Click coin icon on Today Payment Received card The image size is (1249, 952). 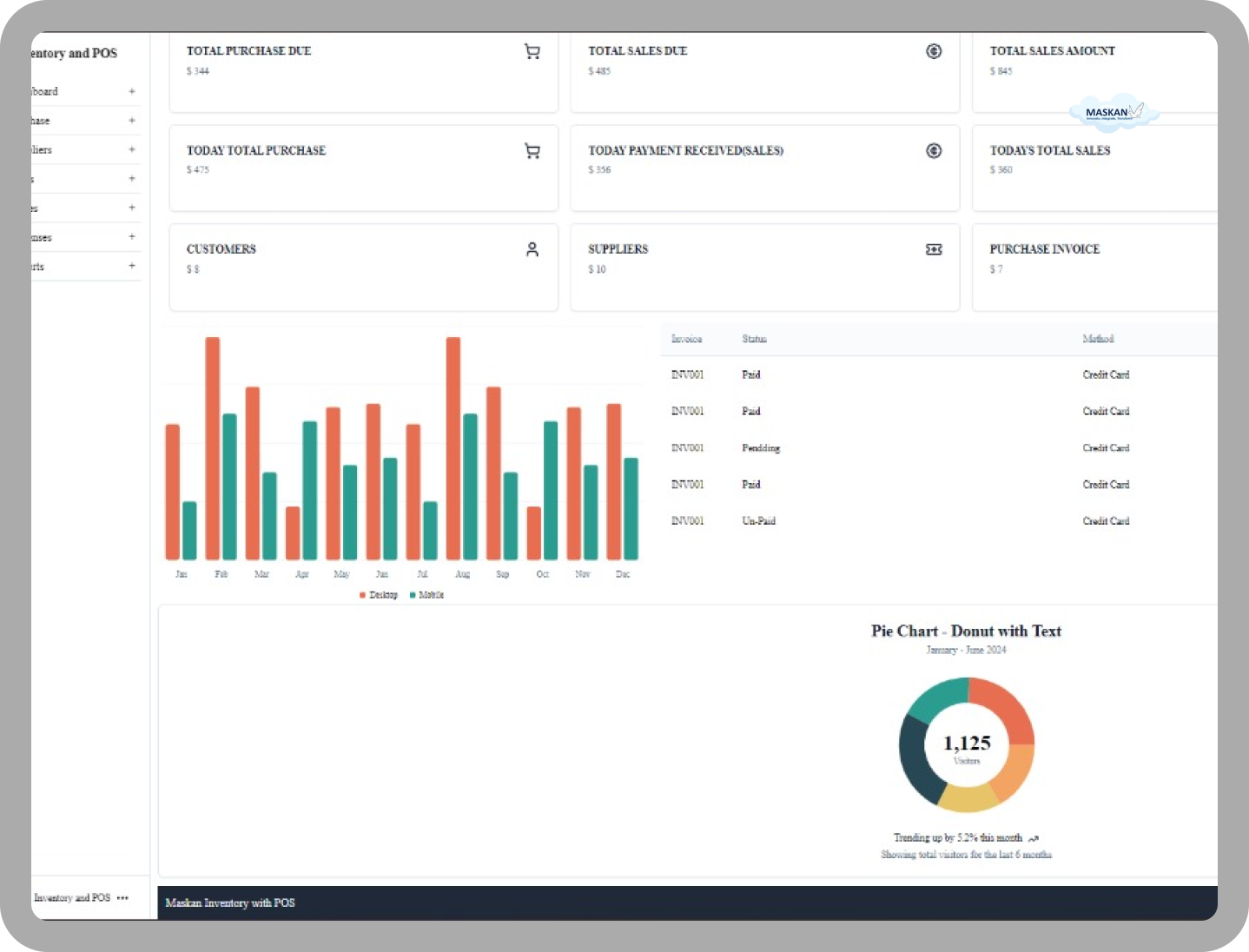(934, 151)
